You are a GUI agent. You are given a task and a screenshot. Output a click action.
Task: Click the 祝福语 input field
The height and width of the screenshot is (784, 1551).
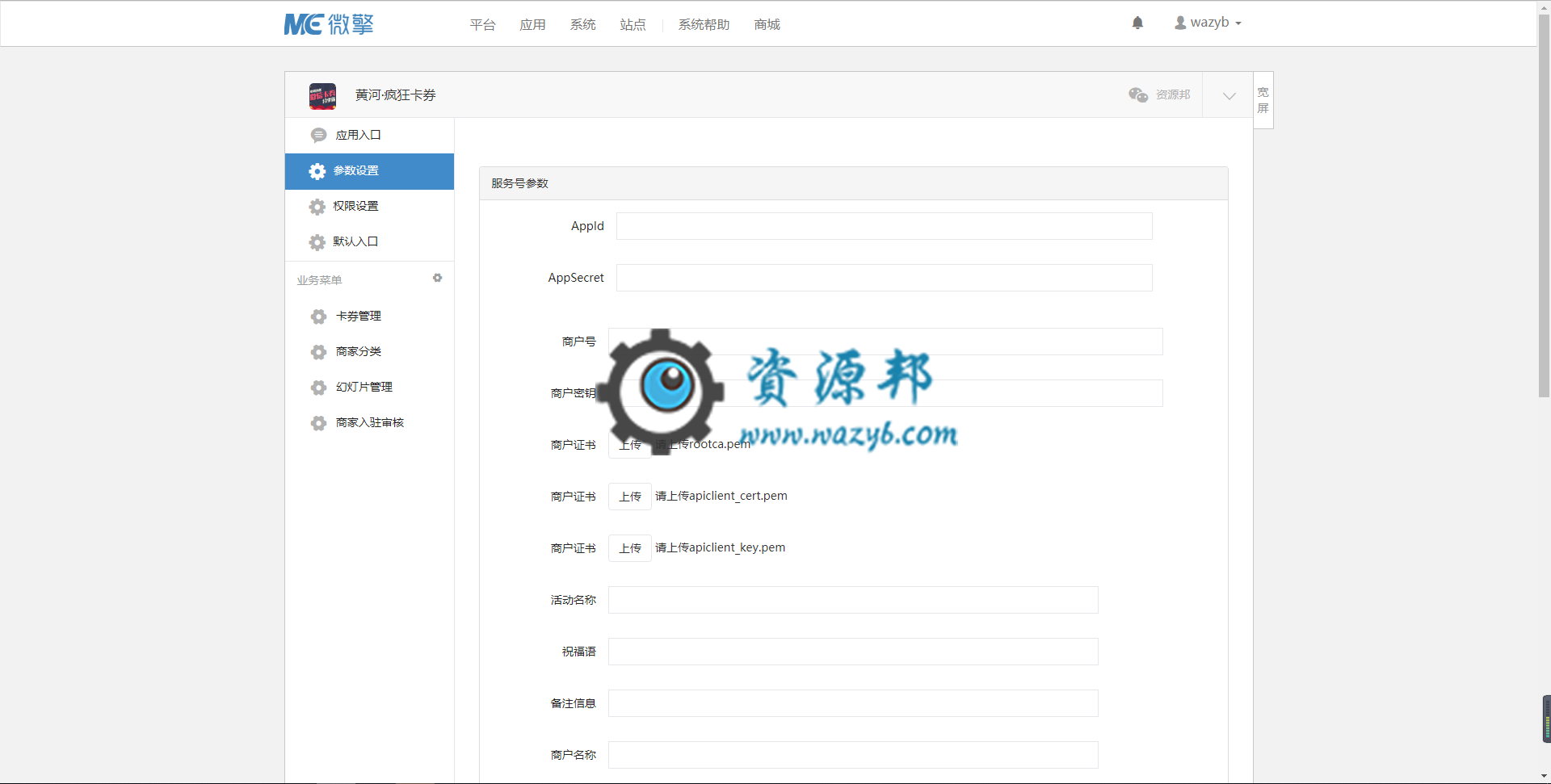tap(853, 652)
